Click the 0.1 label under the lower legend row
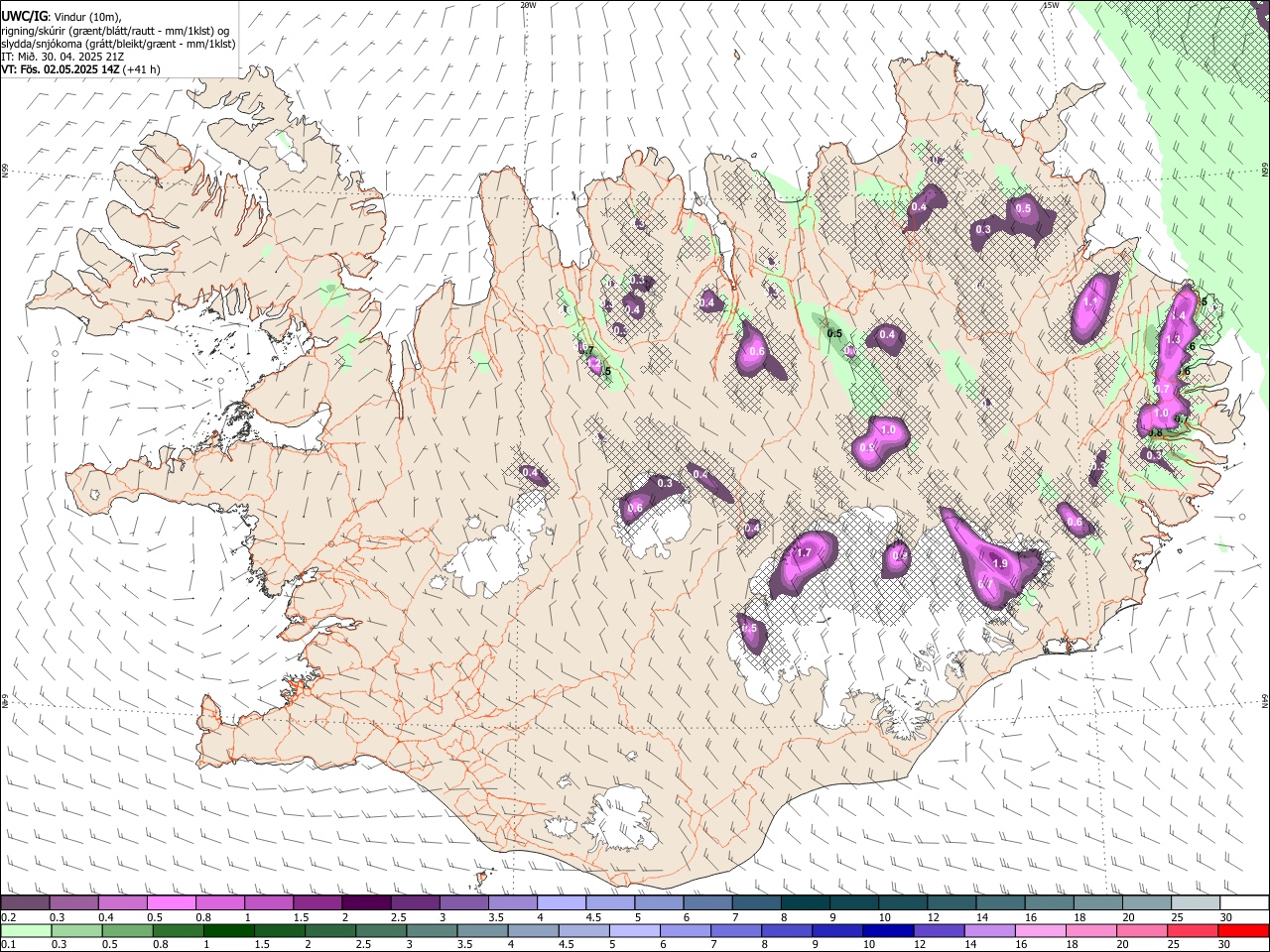 coord(7,944)
